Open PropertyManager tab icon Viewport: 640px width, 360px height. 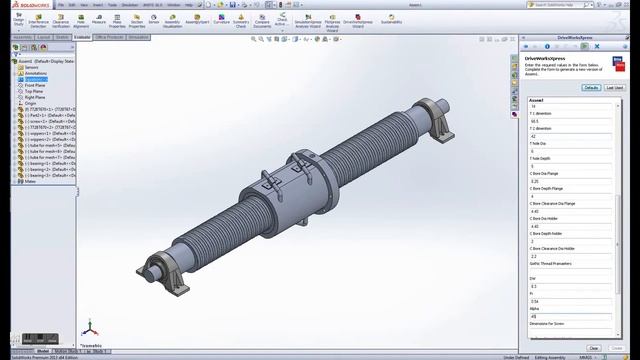point(24,47)
